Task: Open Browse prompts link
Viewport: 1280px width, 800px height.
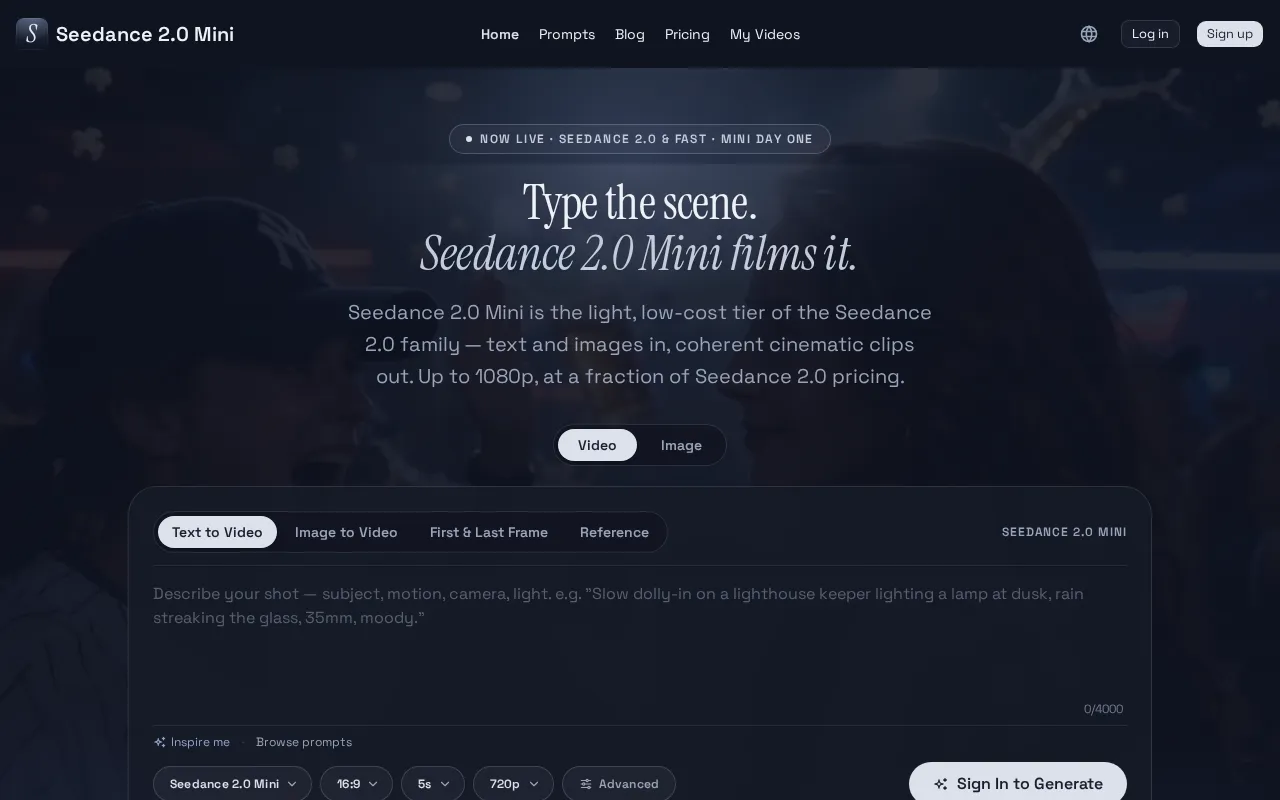Action: point(304,742)
